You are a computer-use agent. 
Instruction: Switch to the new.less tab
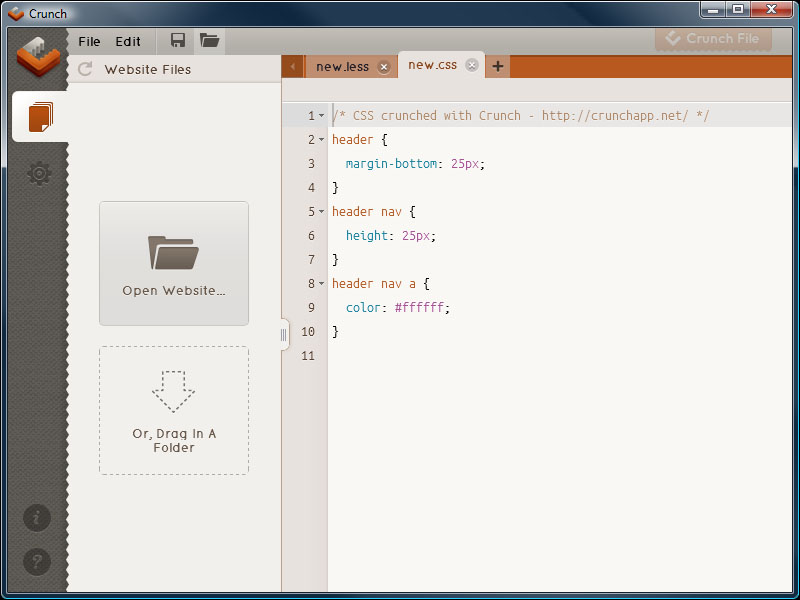tap(342, 67)
